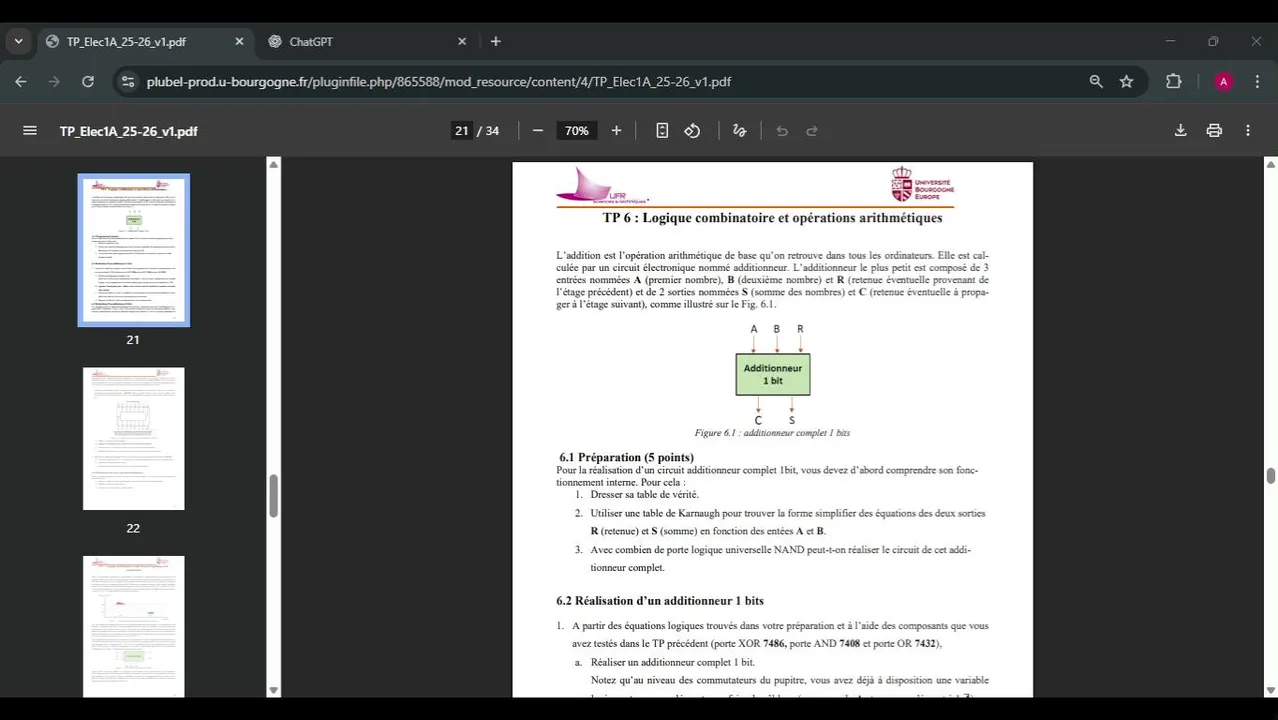Click the text 'Réaliser un additionneur complet 1 bit'
The height and width of the screenshot is (720, 1278).
click(x=672, y=662)
